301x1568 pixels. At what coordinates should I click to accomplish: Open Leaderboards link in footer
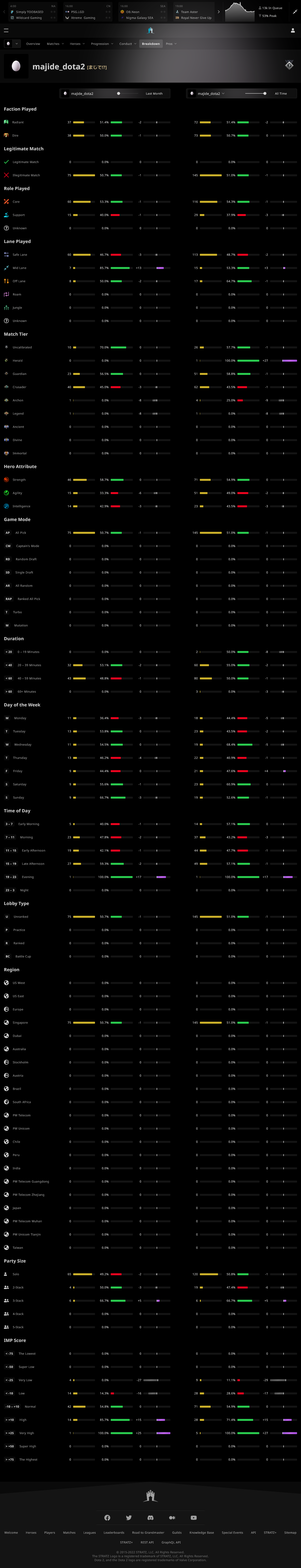[114, 1533]
